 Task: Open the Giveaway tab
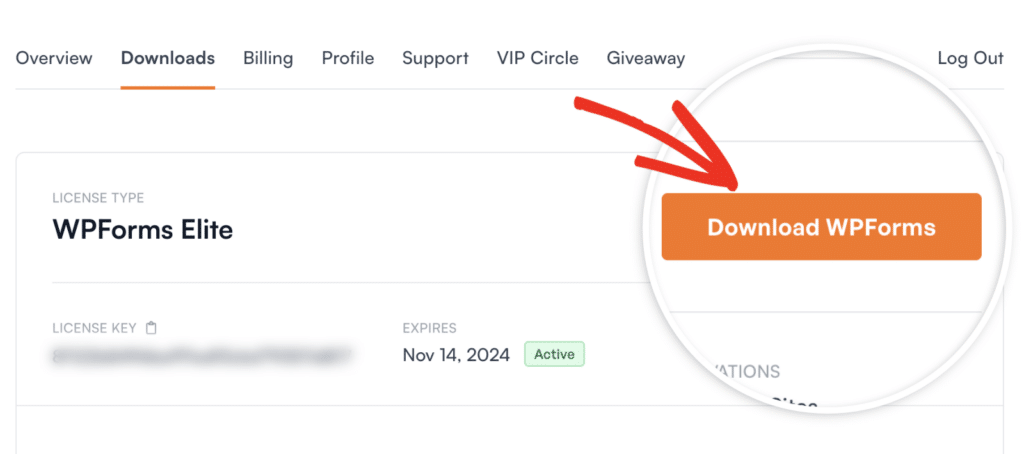click(x=646, y=58)
